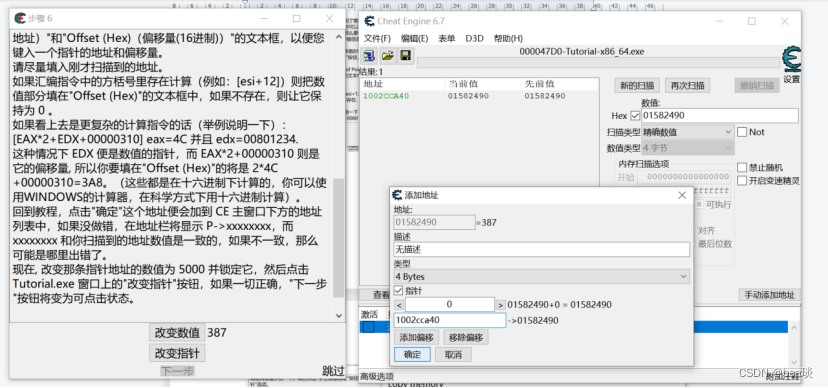Toggle the Hex checkbox
828x388 pixels.
[x=635, y=116]
